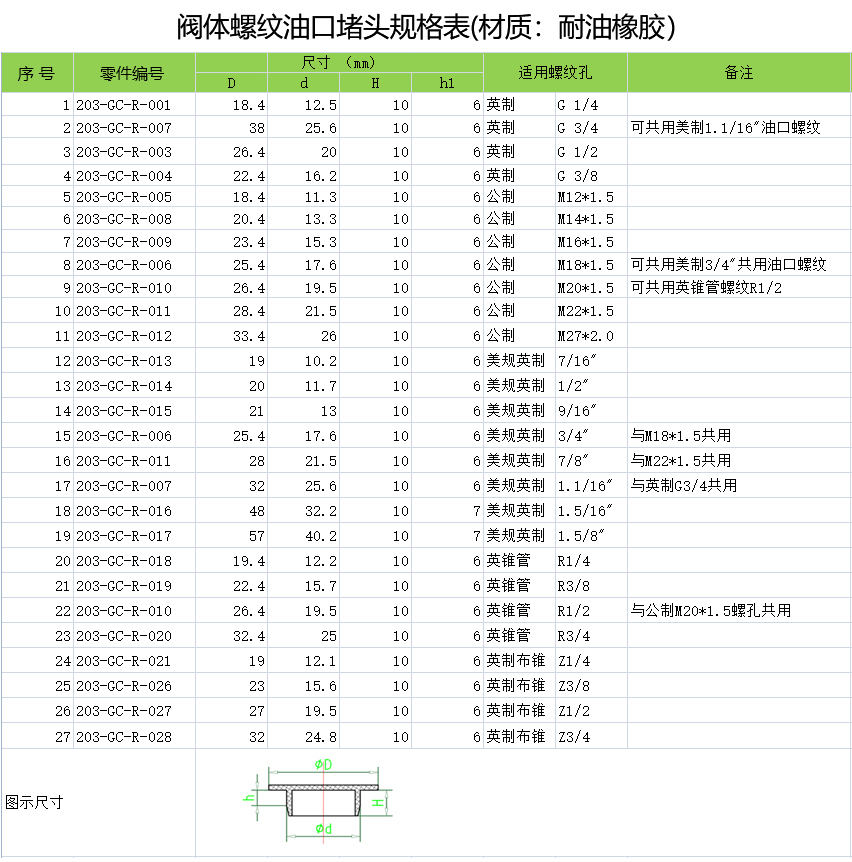852x862 pixels.
Task: Select the 零件编号 column header
Action: pos(133,73)
